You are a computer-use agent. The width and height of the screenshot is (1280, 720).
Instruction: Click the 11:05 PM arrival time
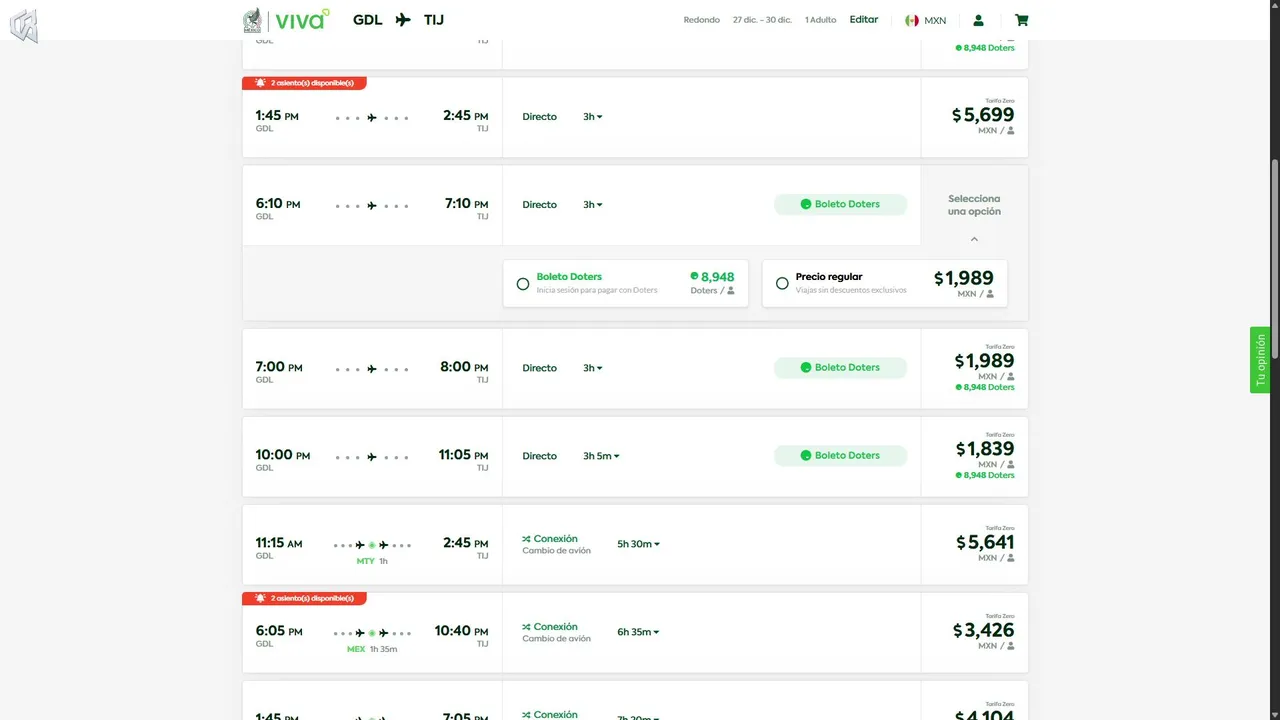tap(463, 455)
